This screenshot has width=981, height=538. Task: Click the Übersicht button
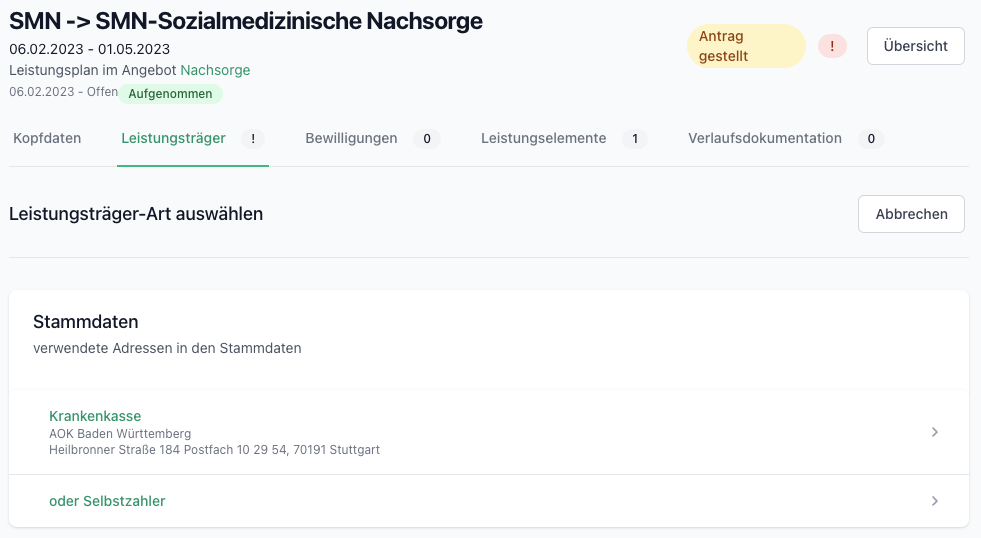pyautogui.click(x=915, y=46)
